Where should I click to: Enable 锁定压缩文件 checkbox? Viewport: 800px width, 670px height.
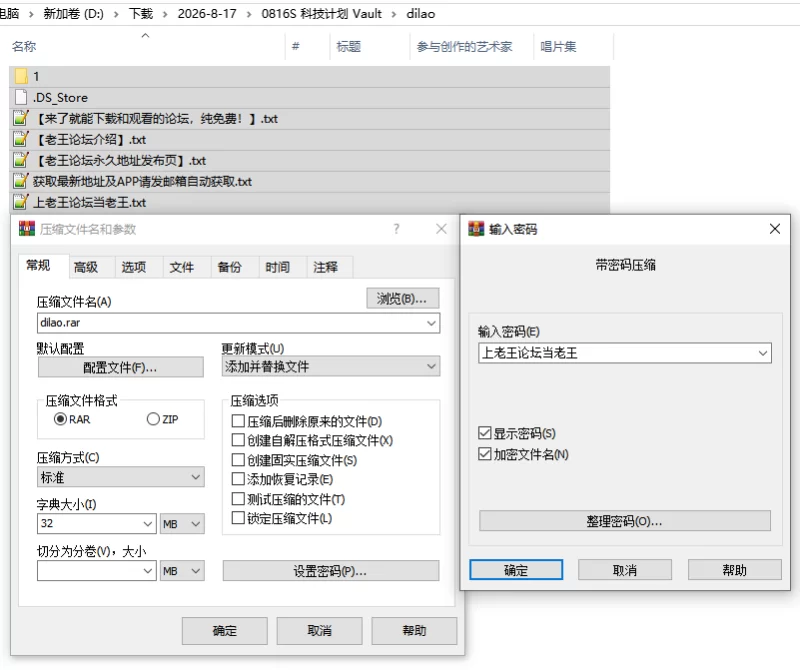coord(238,518)
